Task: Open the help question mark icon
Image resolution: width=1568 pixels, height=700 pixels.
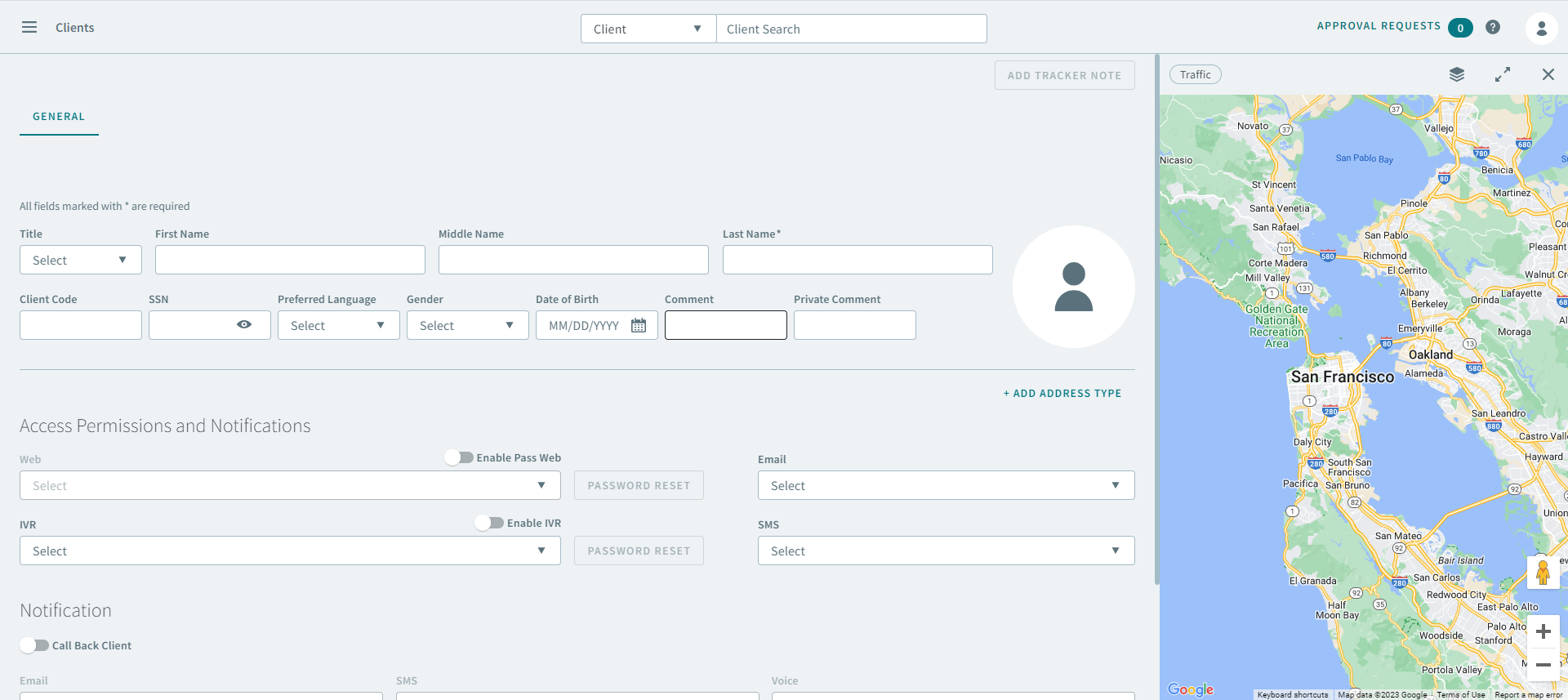Action: click(1493, 27)
